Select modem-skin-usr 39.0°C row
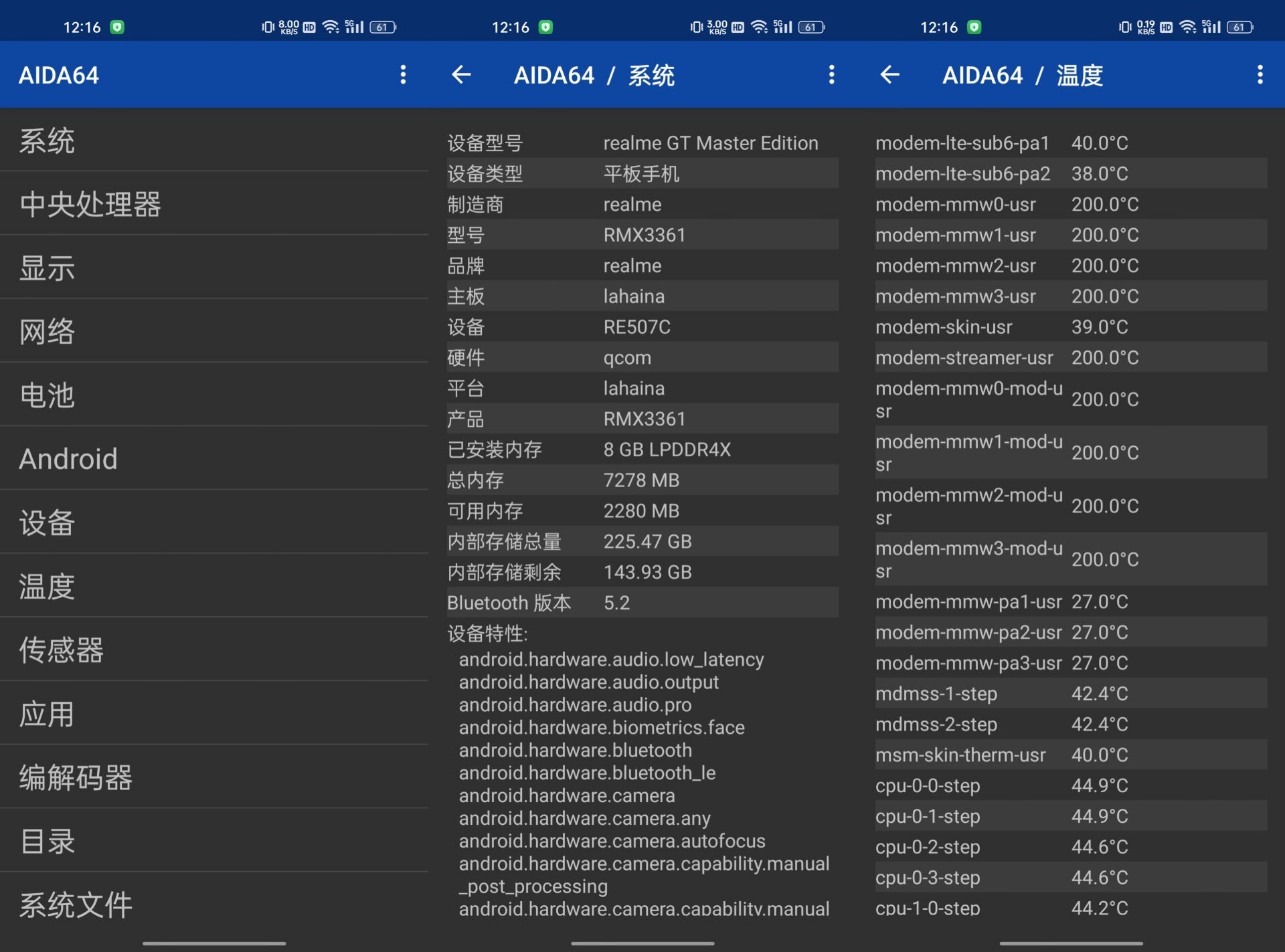 click(x=1071, y=327)
